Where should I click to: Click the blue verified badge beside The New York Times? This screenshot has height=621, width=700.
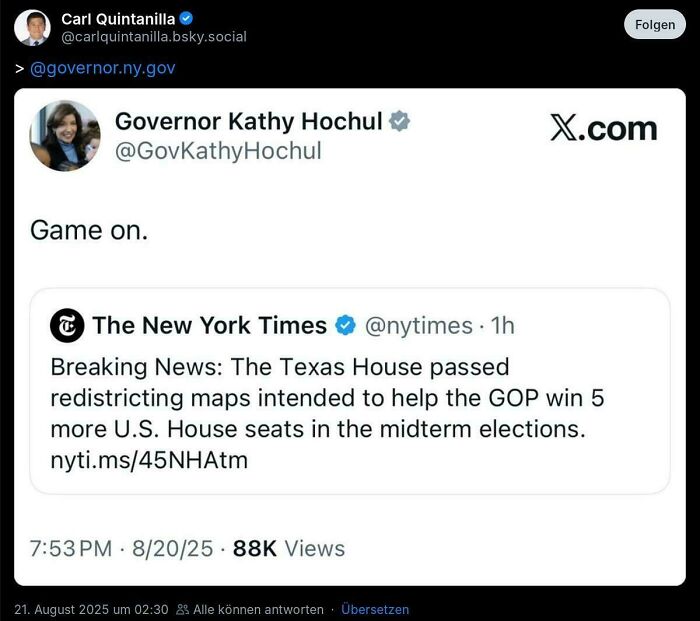pos(345,326)
